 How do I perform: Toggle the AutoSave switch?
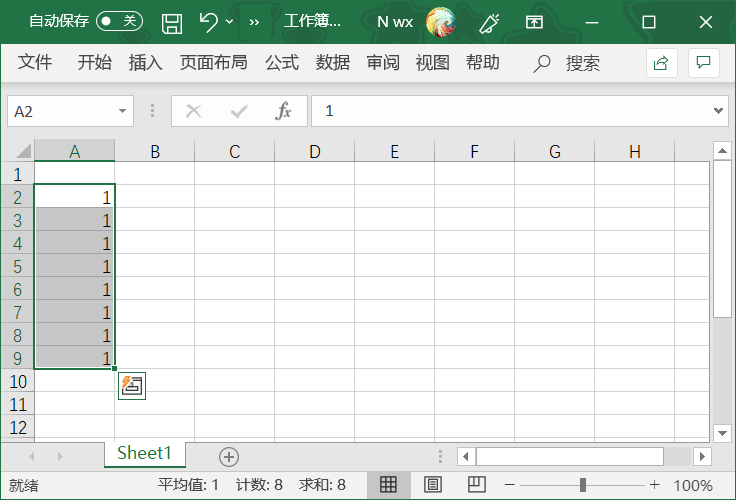120,21
